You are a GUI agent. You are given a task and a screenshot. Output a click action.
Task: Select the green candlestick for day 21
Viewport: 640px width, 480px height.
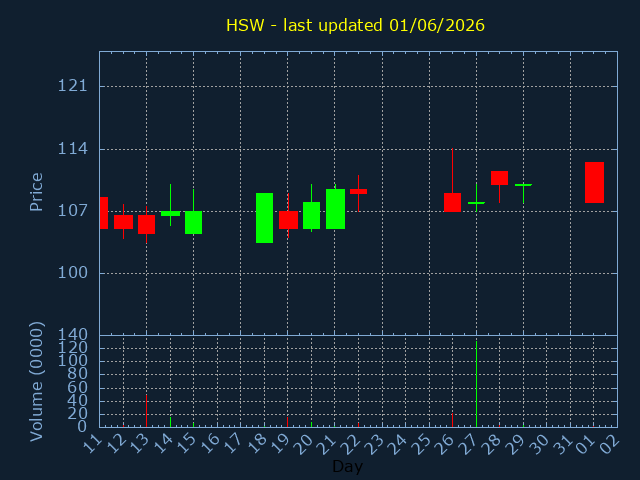[336, 209]
